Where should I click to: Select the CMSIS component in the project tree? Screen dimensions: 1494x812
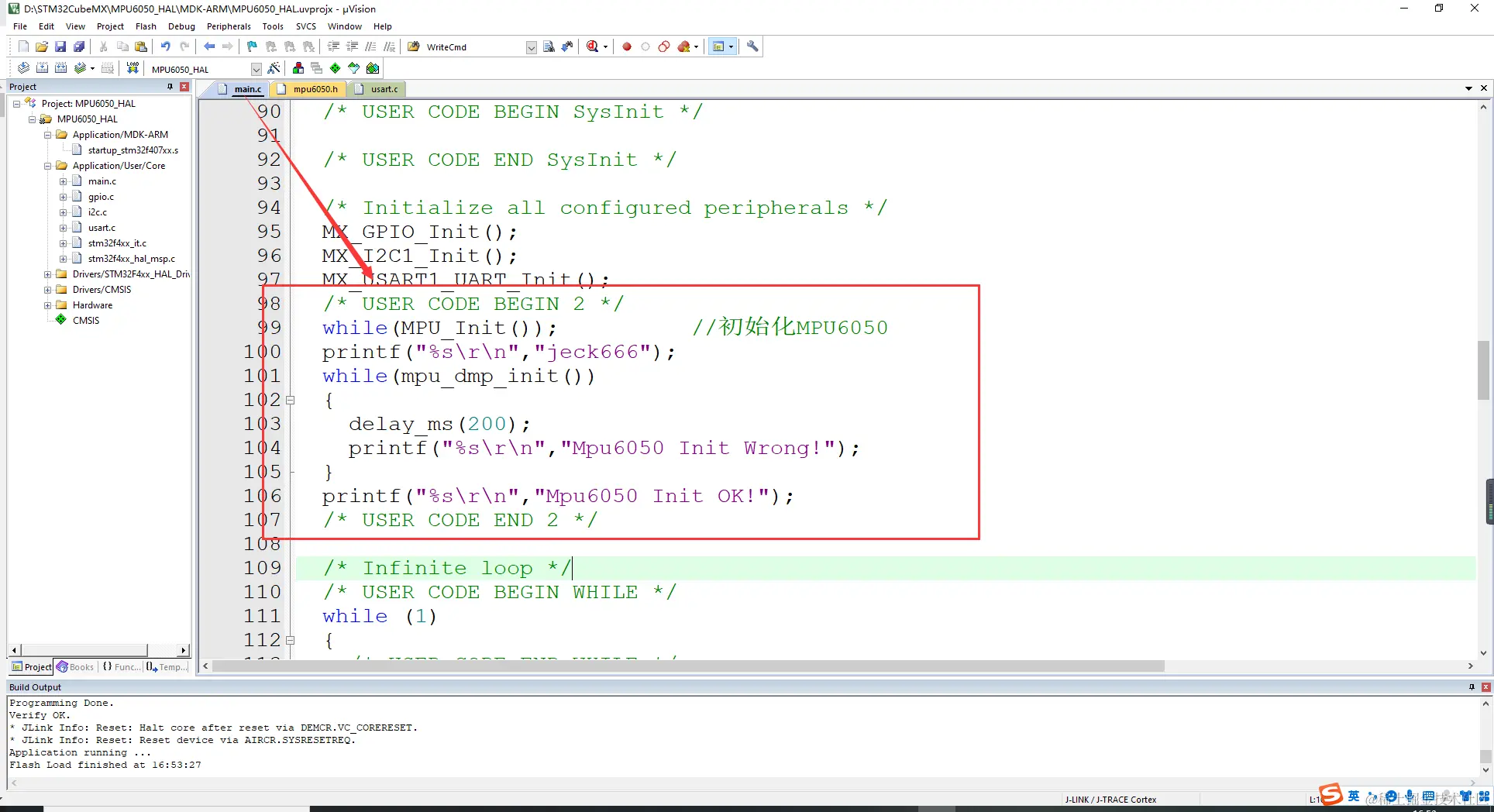[x=85, y=320]
